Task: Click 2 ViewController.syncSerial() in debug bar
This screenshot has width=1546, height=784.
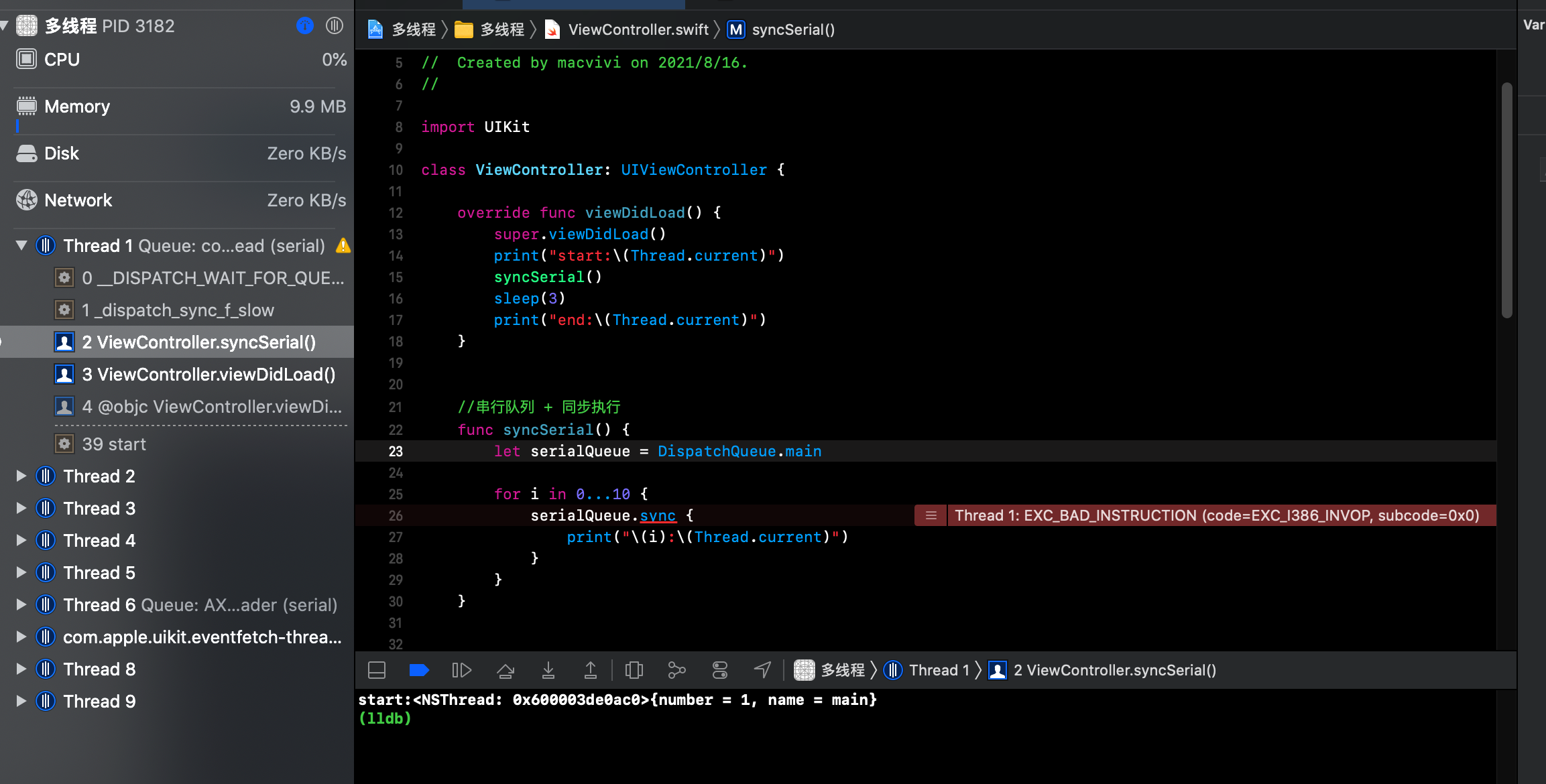Action: click(x=1104, y=670)
